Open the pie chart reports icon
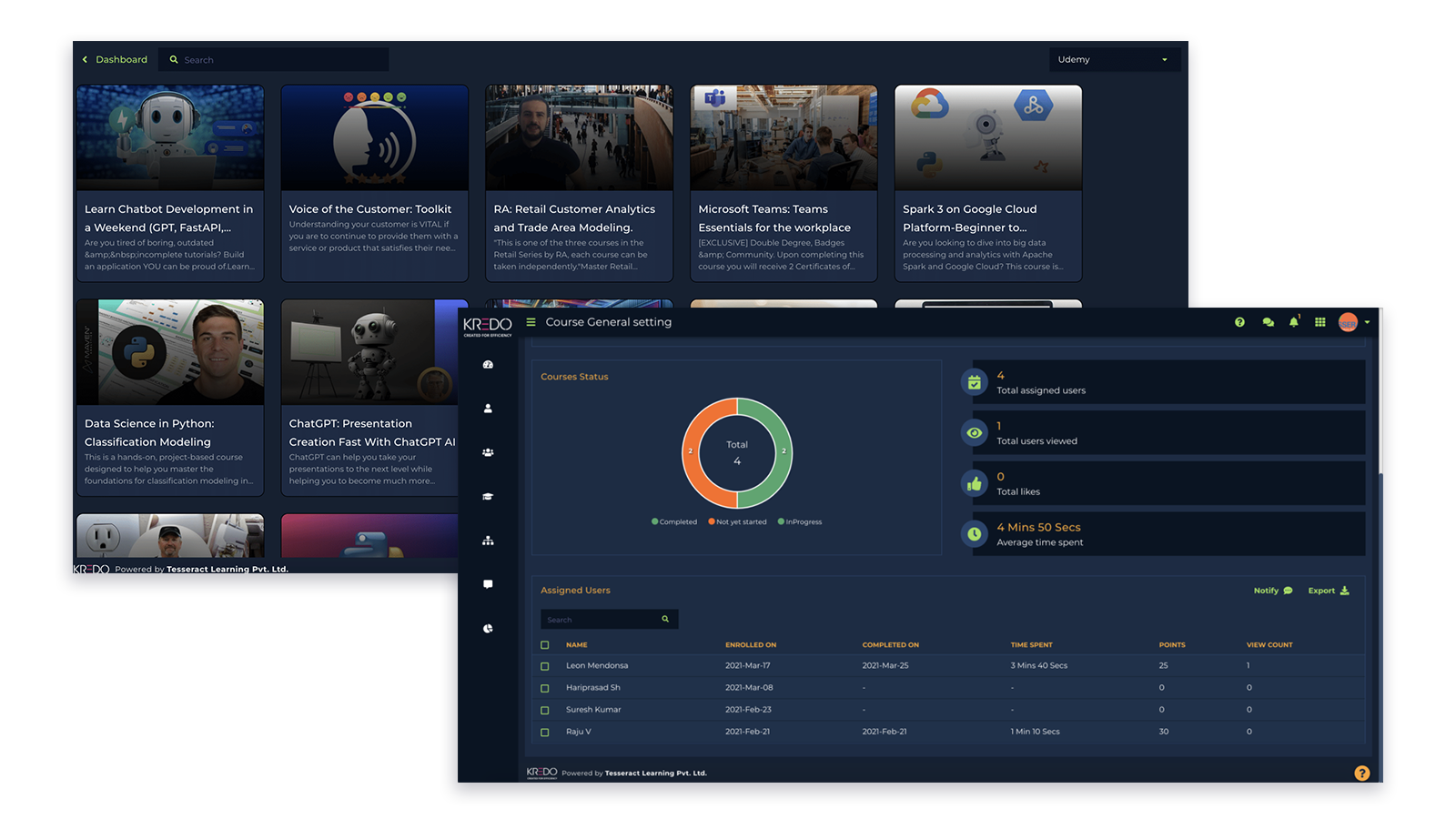The width and height of the screenshot is (1456, 819). point(488,629)
